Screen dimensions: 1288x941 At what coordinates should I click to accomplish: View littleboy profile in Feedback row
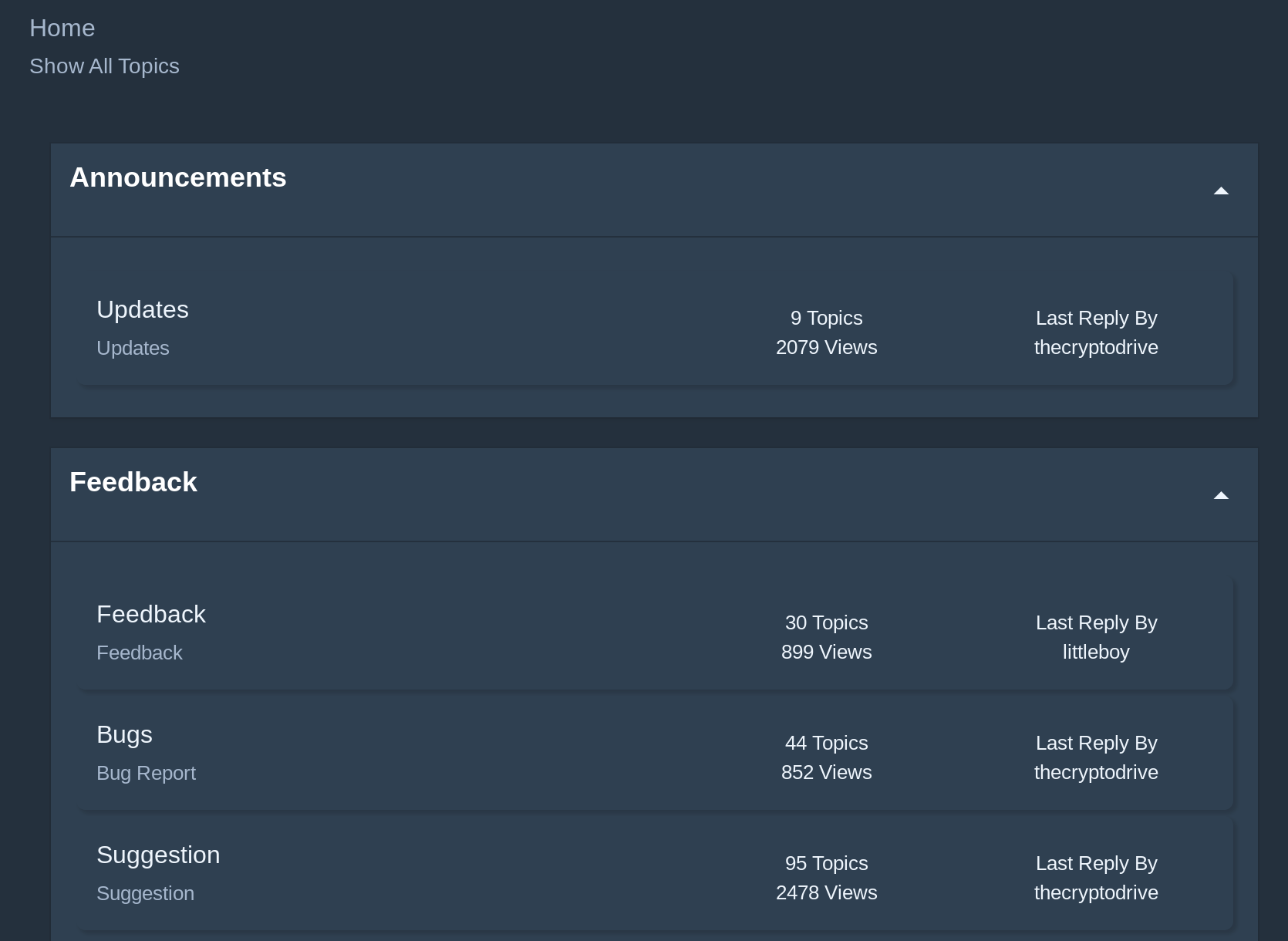tap(1096, 652)
